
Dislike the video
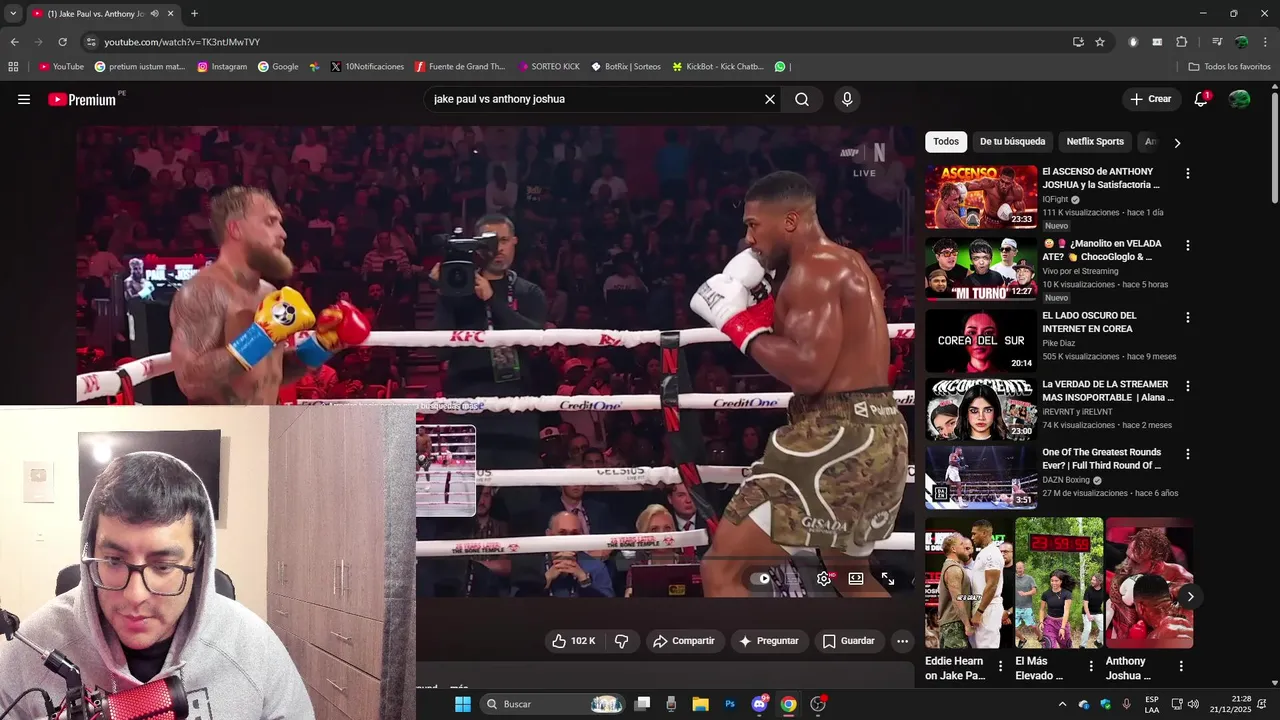[x=621, y=641]
